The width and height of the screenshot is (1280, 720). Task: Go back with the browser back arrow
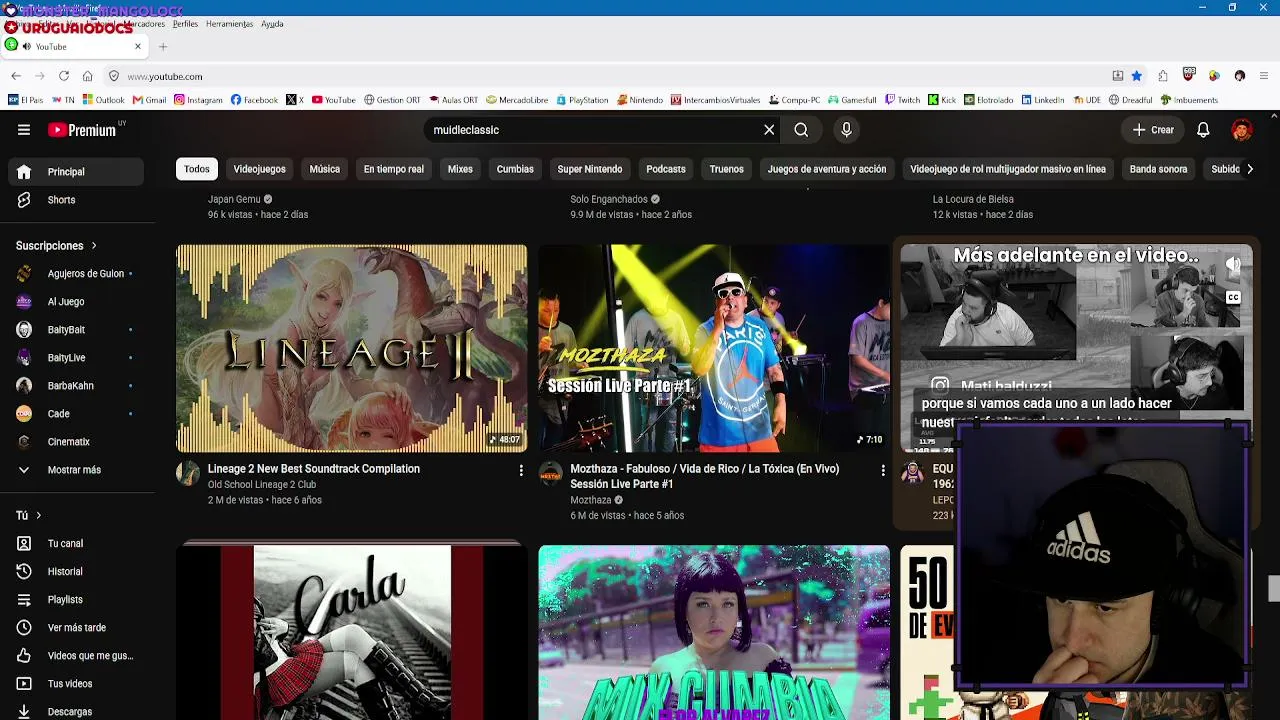(16, 76)
